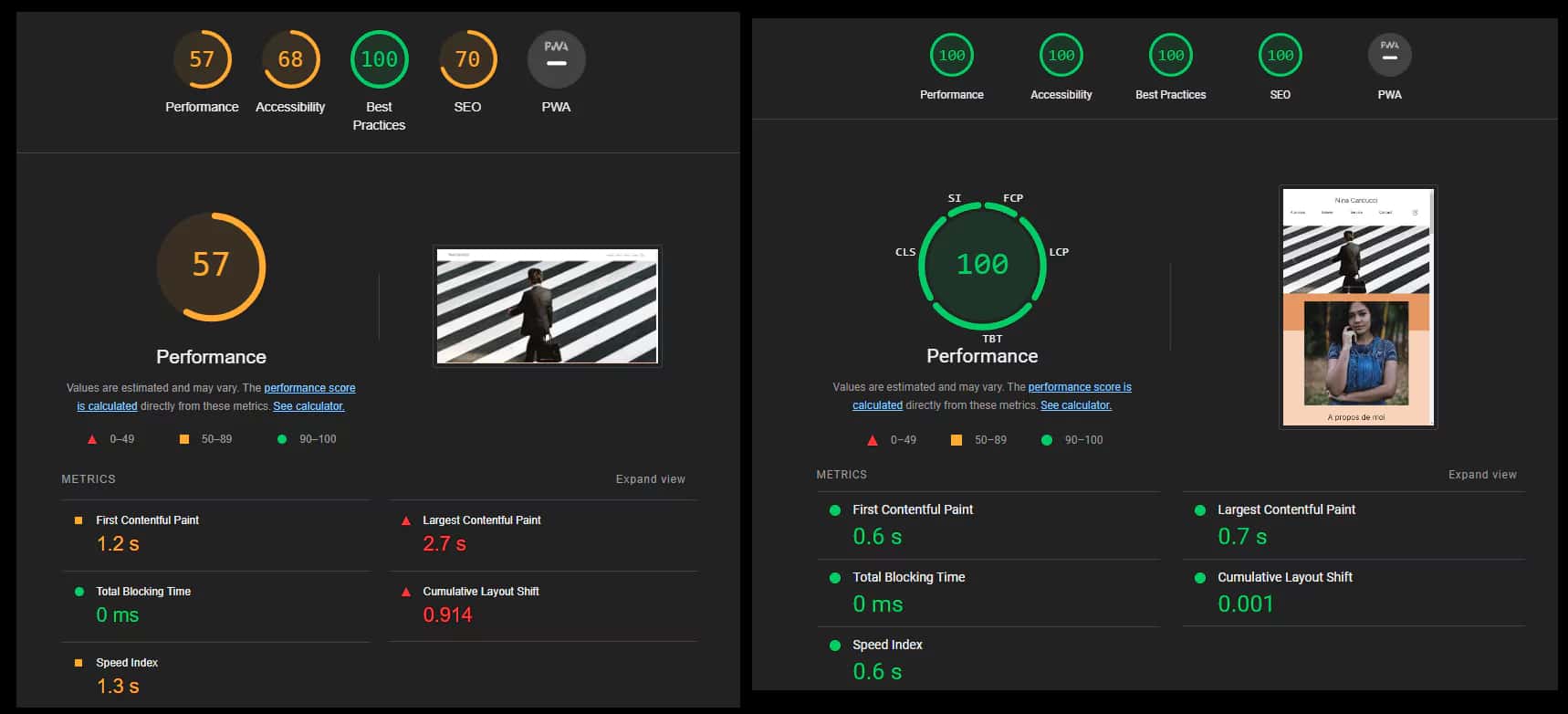Select the CLS segment label on gauge
This screenshot has width=1568, height=714.
click(905, 252)
